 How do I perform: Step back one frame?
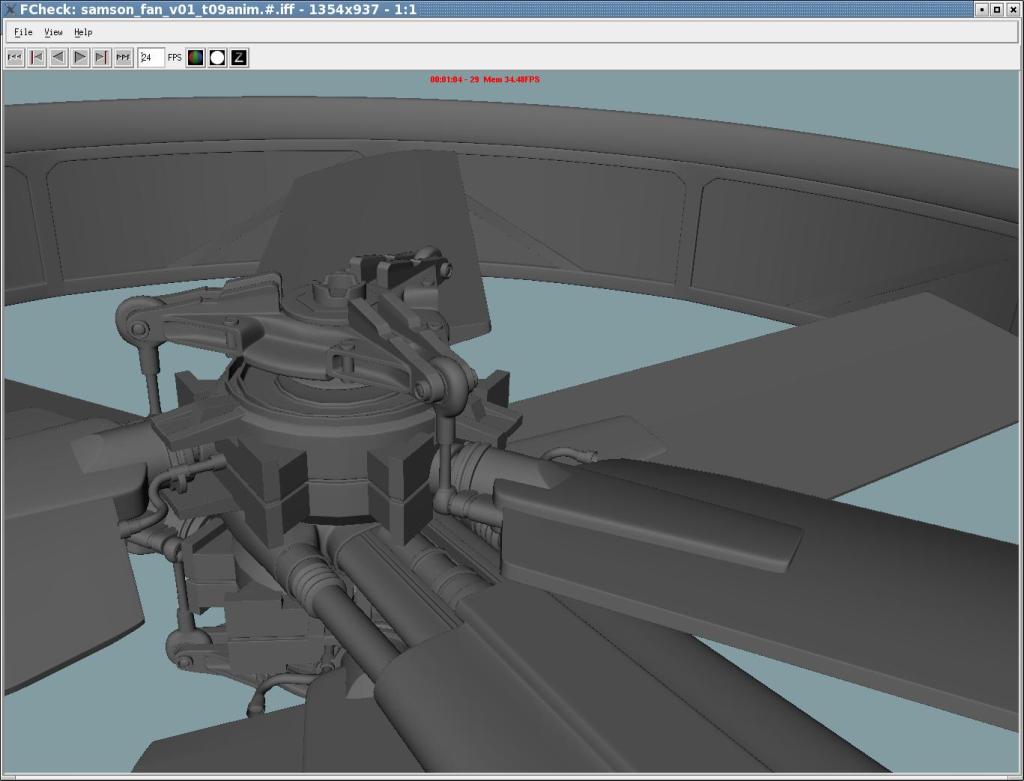tap(37, 58)
